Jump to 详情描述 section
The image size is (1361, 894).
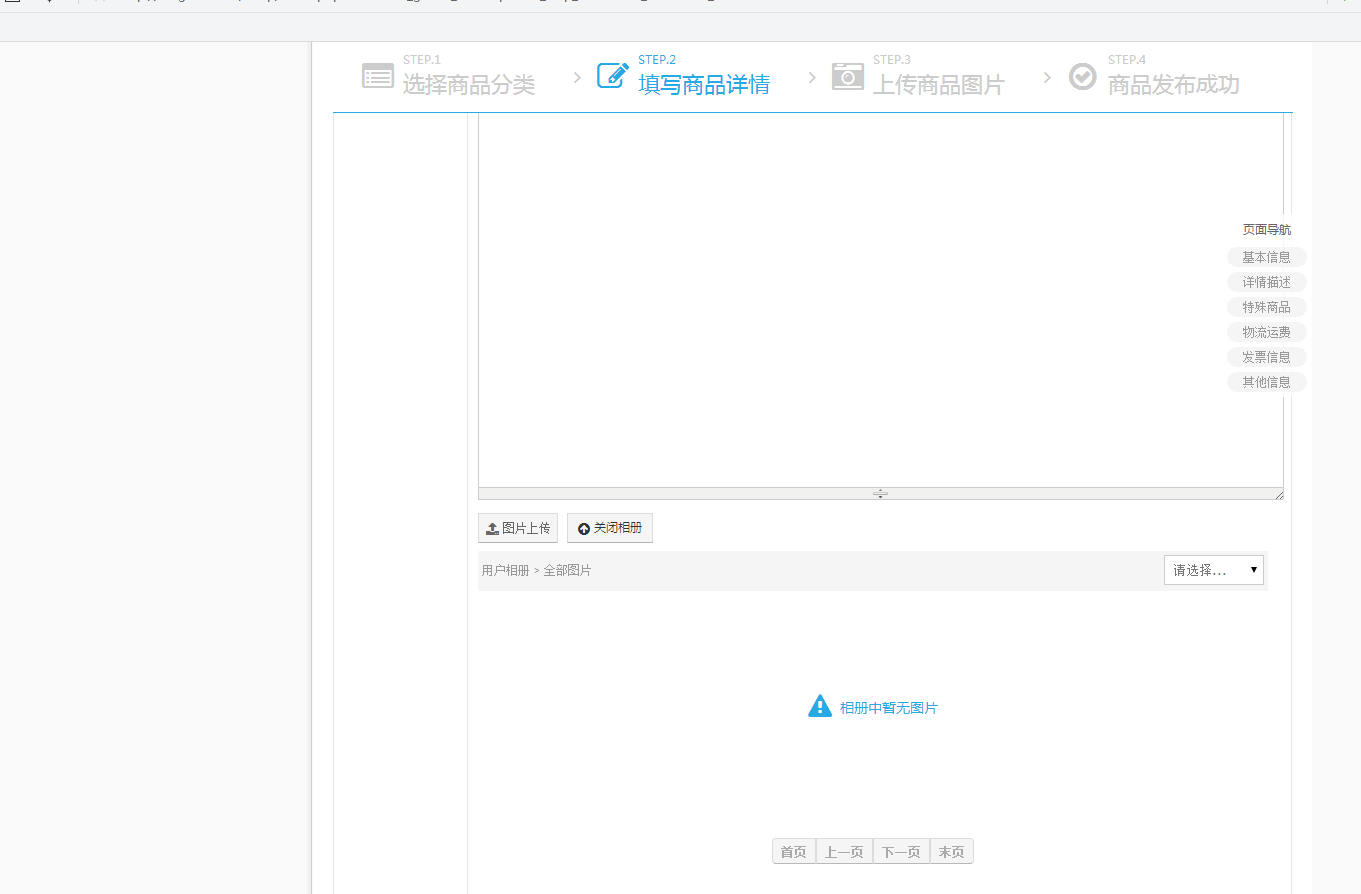1267,282
